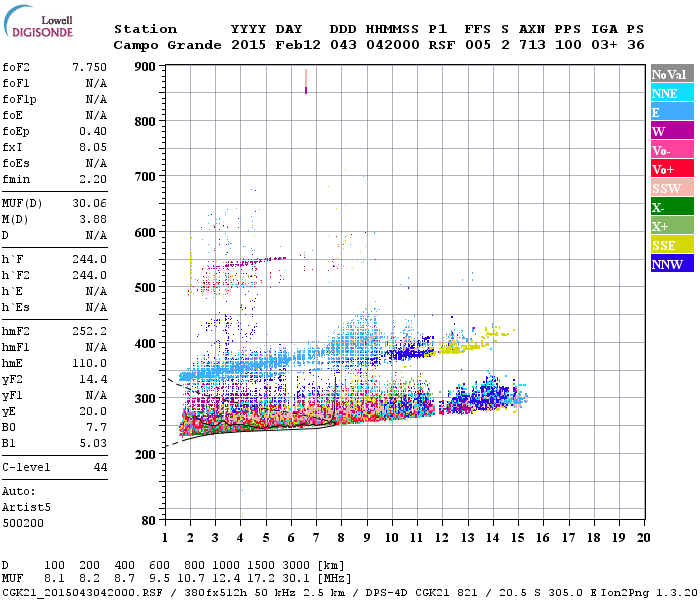Click the IGA value 03+
Image resolution: width=700 pixels, height=600 pixels.
point(604,45)
